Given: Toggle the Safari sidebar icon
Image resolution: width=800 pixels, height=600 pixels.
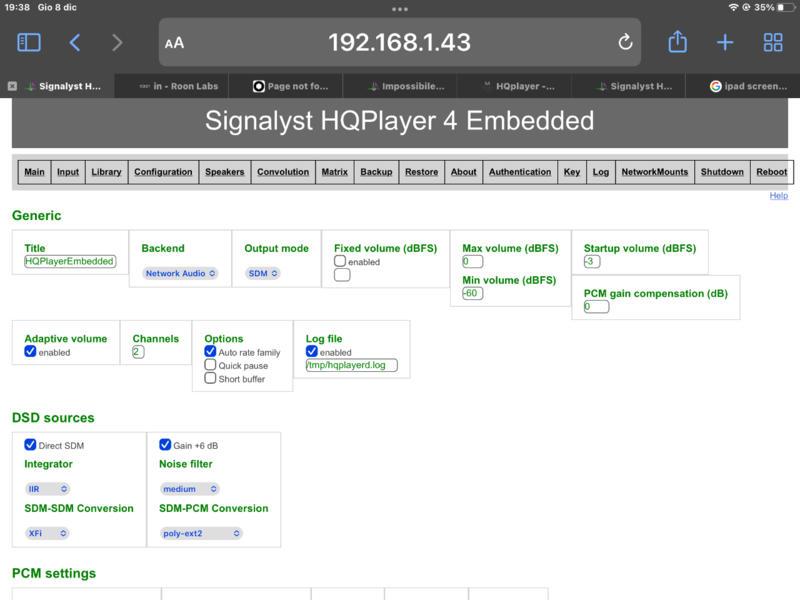Looking at the screenshot, I should click(29, 42).
